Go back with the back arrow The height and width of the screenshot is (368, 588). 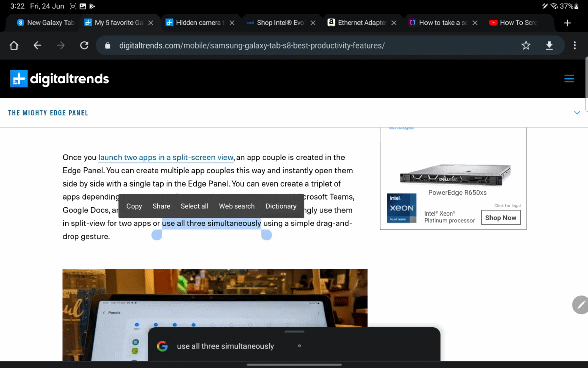click(x=37, y=45)
